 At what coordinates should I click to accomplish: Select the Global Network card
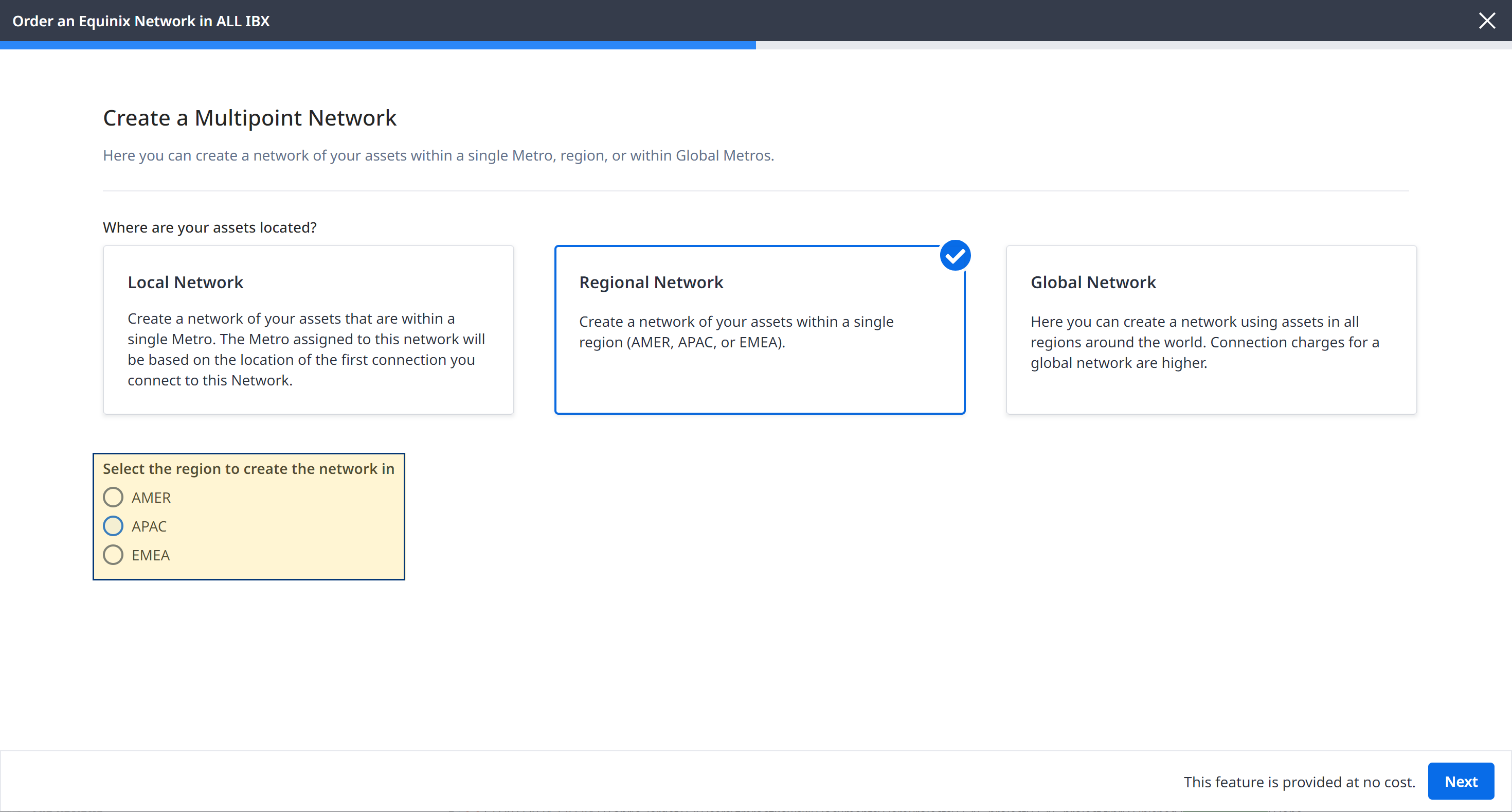pos(1211,330)
